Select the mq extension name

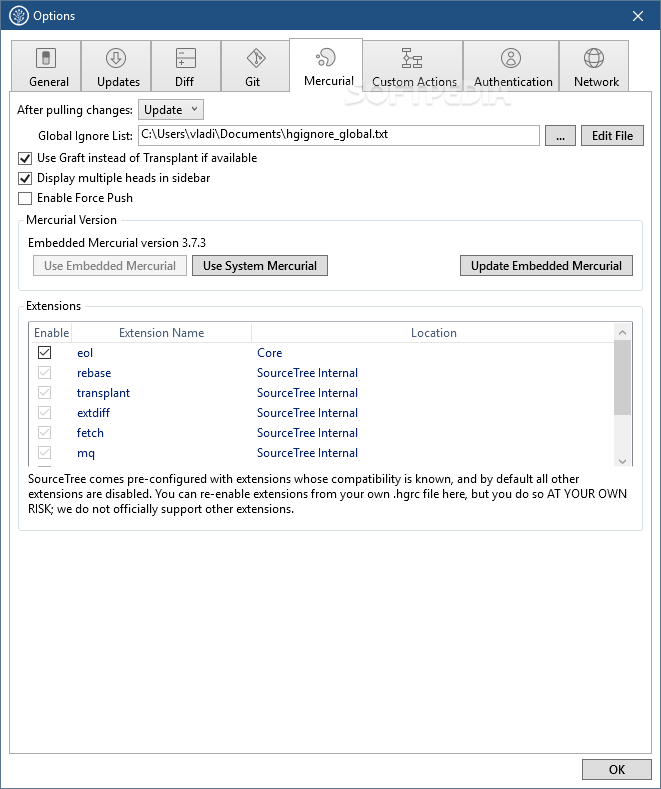point(86,453)
